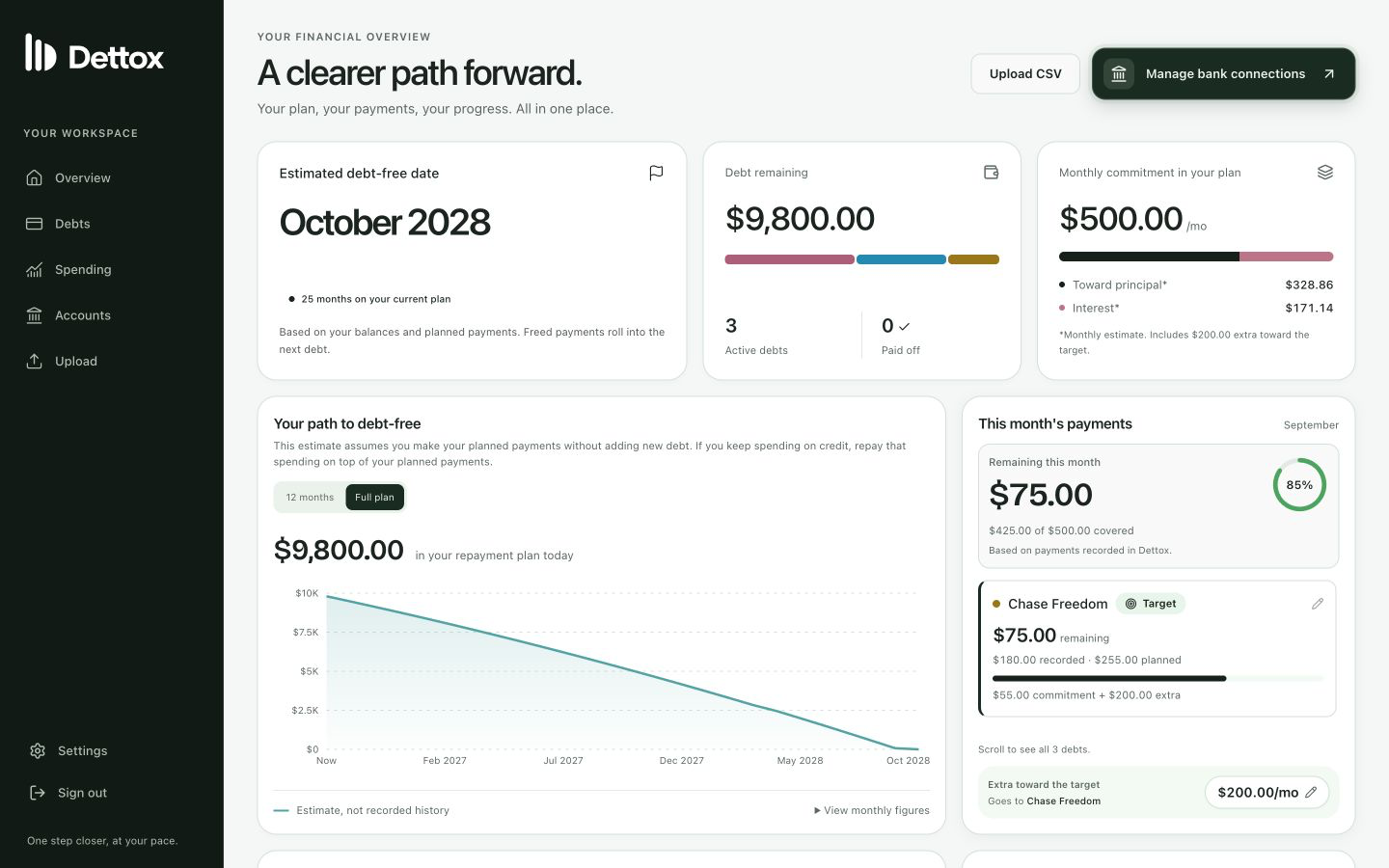Expand View monthly figures
Image resolution: width=1389 pixels, height=868 pixels.
(872, 811)
